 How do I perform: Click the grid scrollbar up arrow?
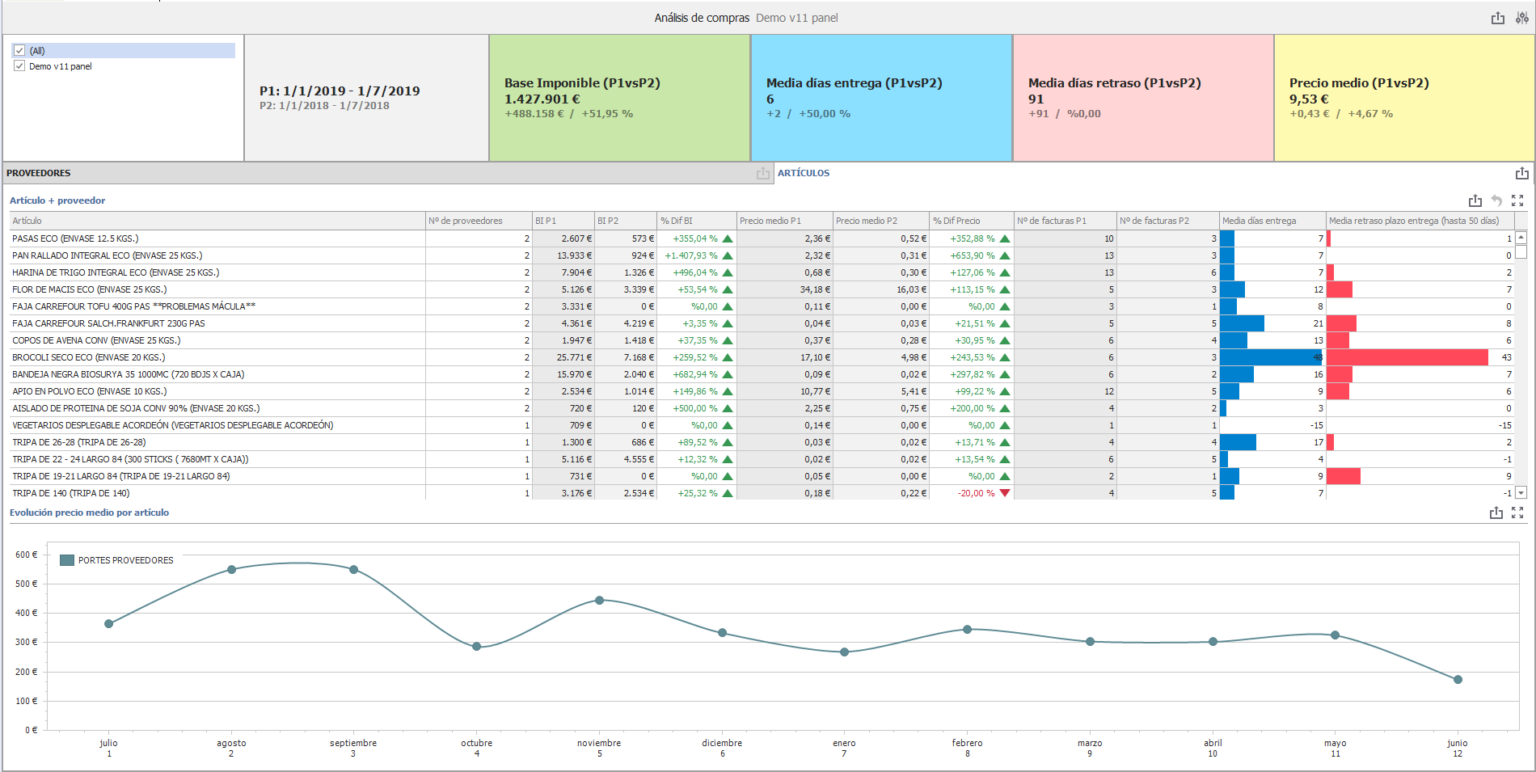(x=1521, y=238)
